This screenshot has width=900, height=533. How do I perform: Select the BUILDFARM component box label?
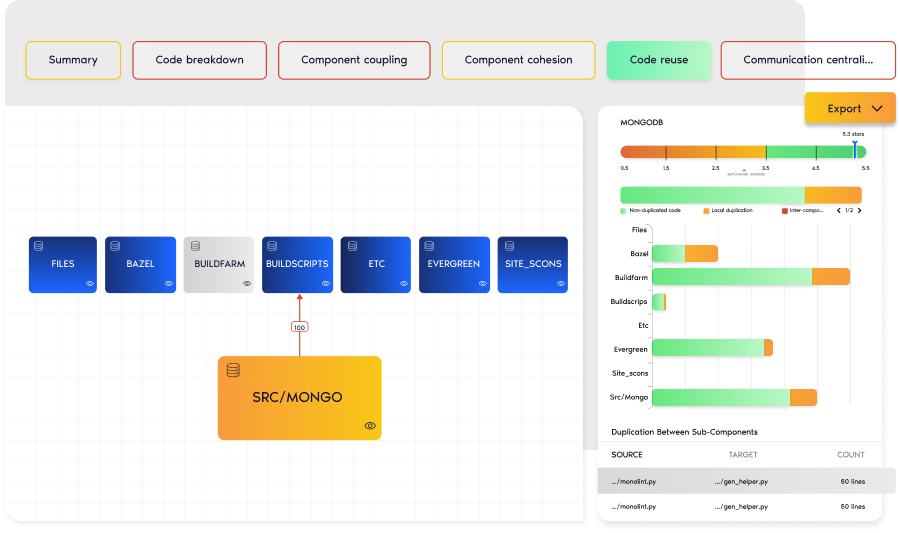[219, 264]
